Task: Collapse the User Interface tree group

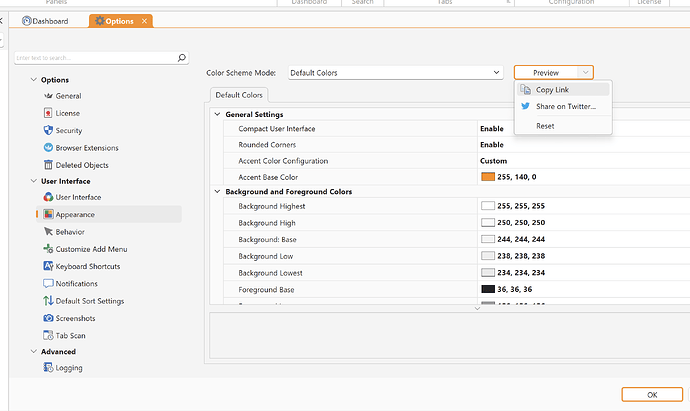Action: coord(33,181)
